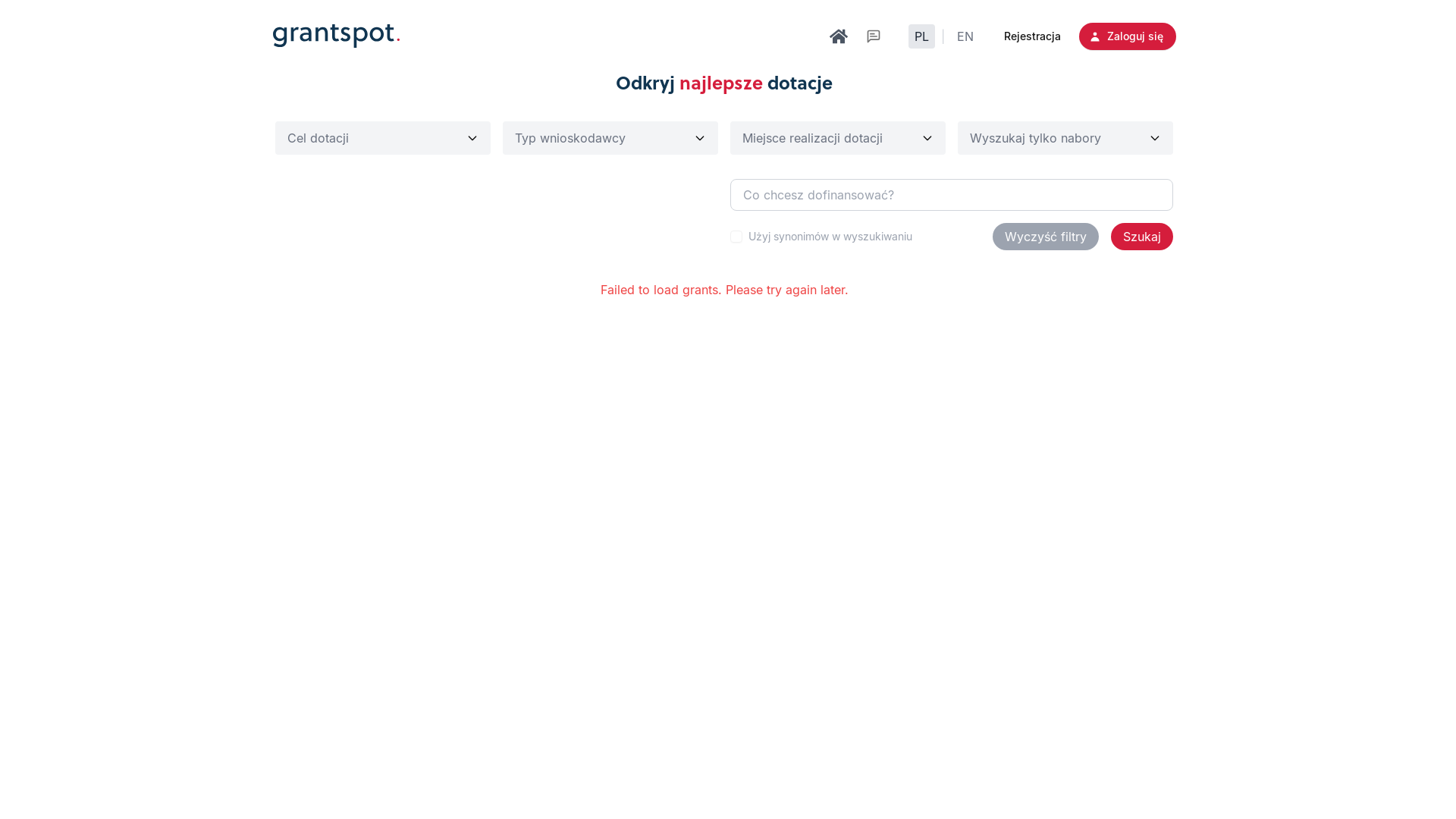Click the 'Odkryj najlepsze dotacje' heading

724,83
